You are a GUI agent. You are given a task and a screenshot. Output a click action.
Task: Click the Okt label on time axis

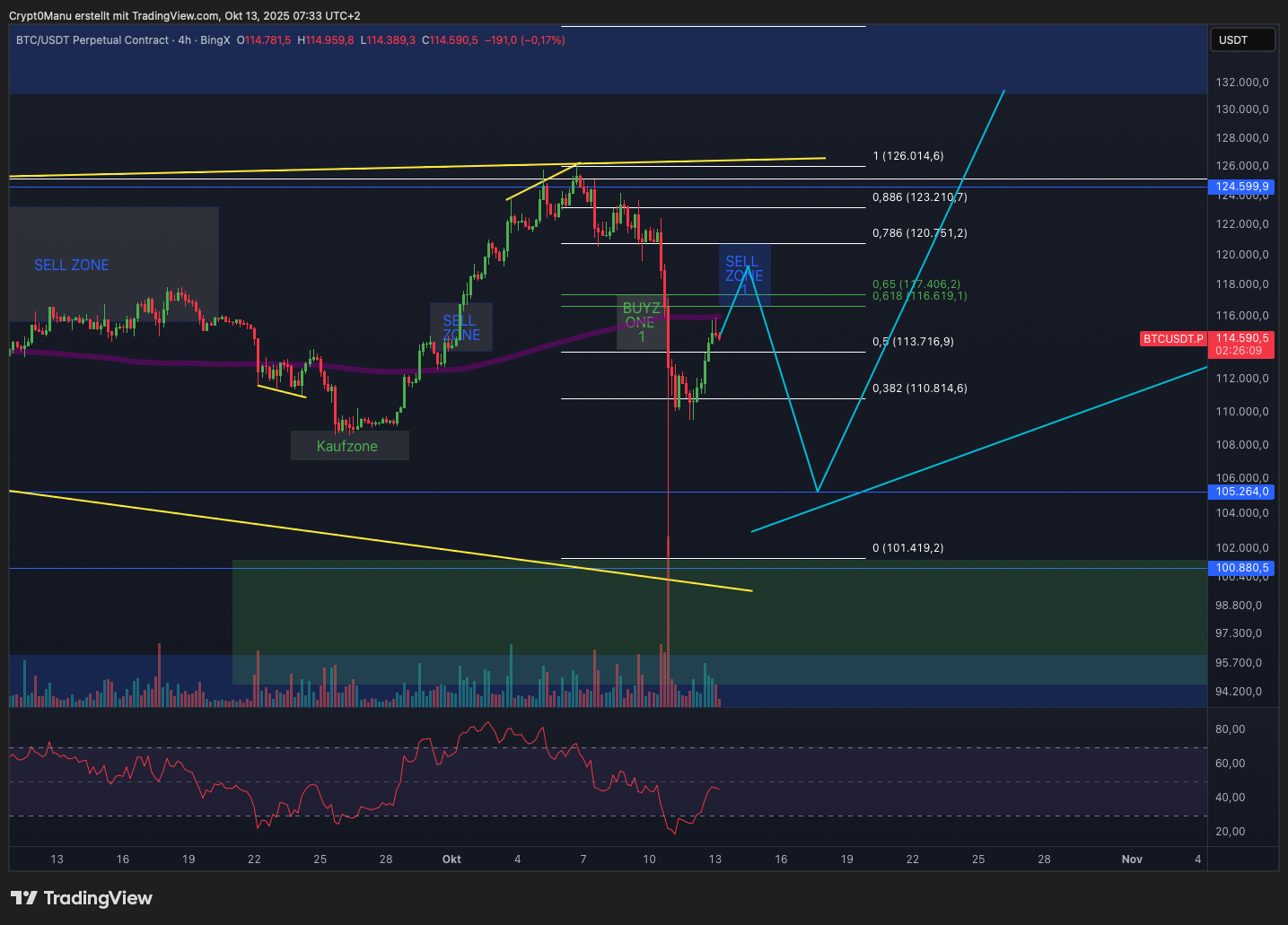(x=451, y=860)
